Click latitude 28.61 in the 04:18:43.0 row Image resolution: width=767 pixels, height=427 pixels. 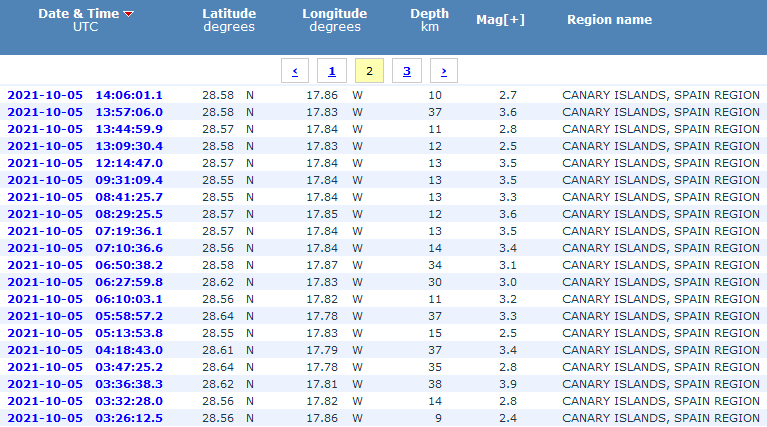point(218,350)
